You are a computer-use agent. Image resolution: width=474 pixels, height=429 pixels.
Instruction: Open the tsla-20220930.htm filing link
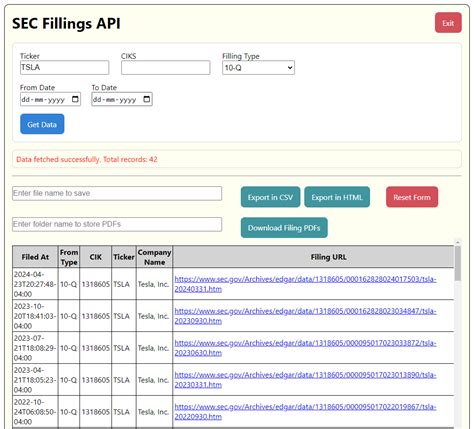pyautogui.click(x=305, y=411)
